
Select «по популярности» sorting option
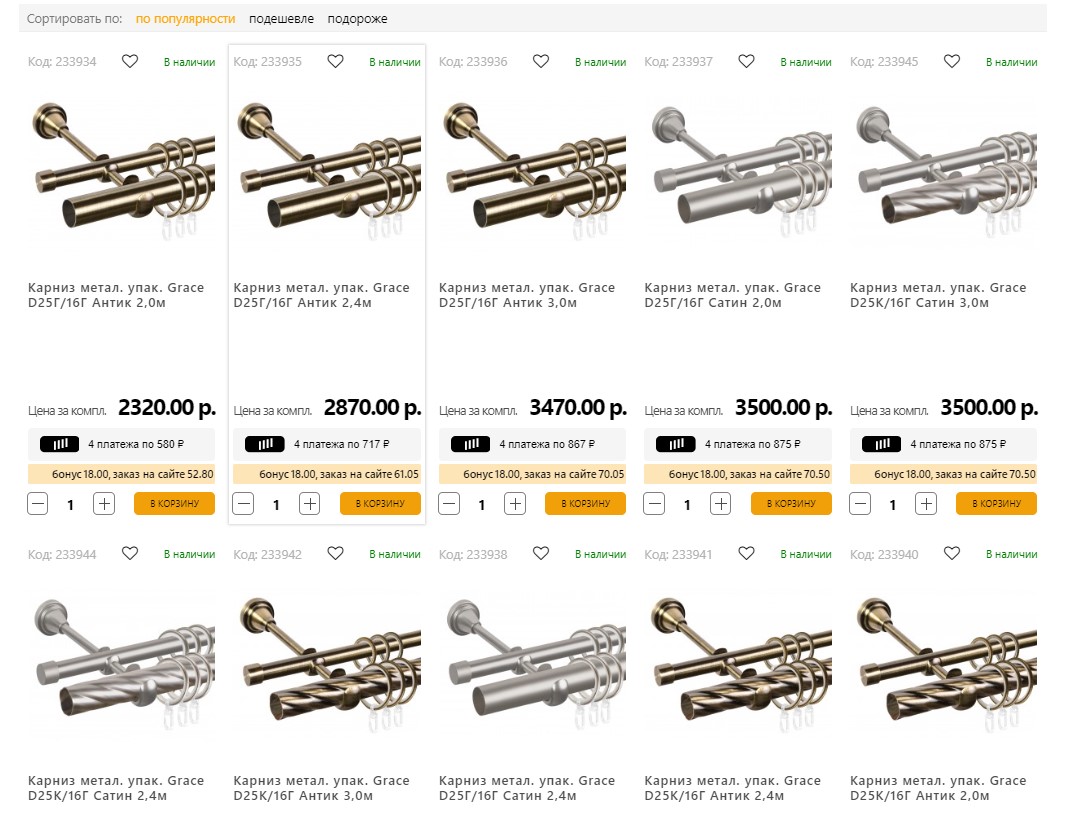[186, 19]
